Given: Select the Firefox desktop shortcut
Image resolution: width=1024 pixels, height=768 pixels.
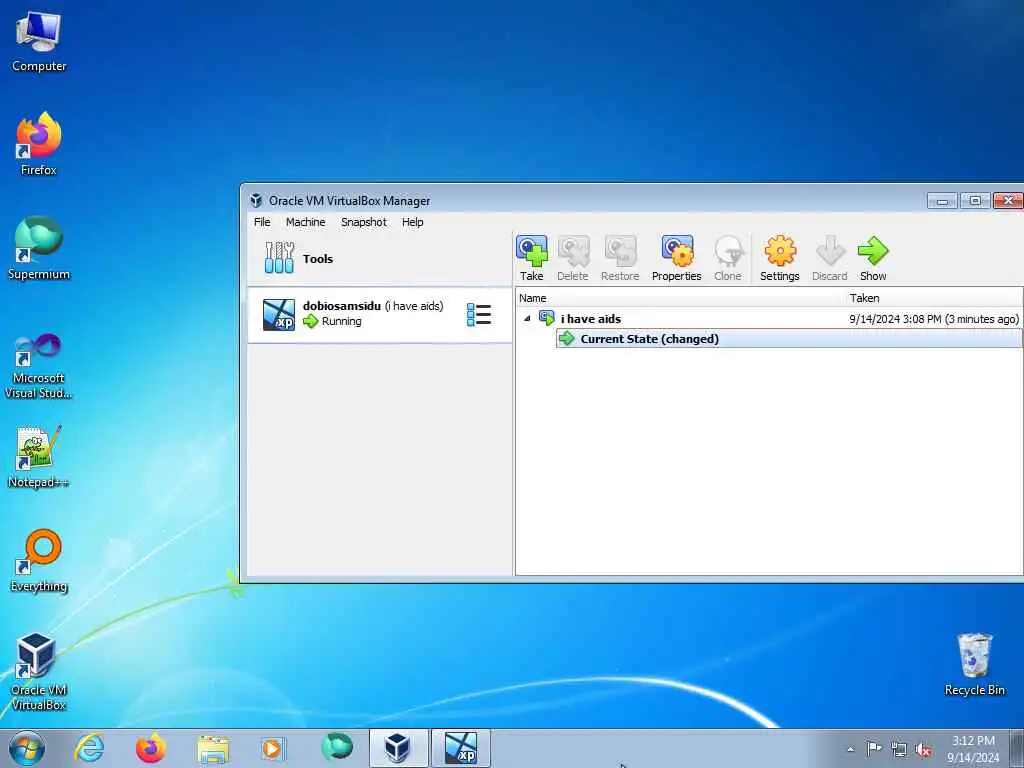Looking at the screenshot, I should pyautogui.click(x=39, y=145).
